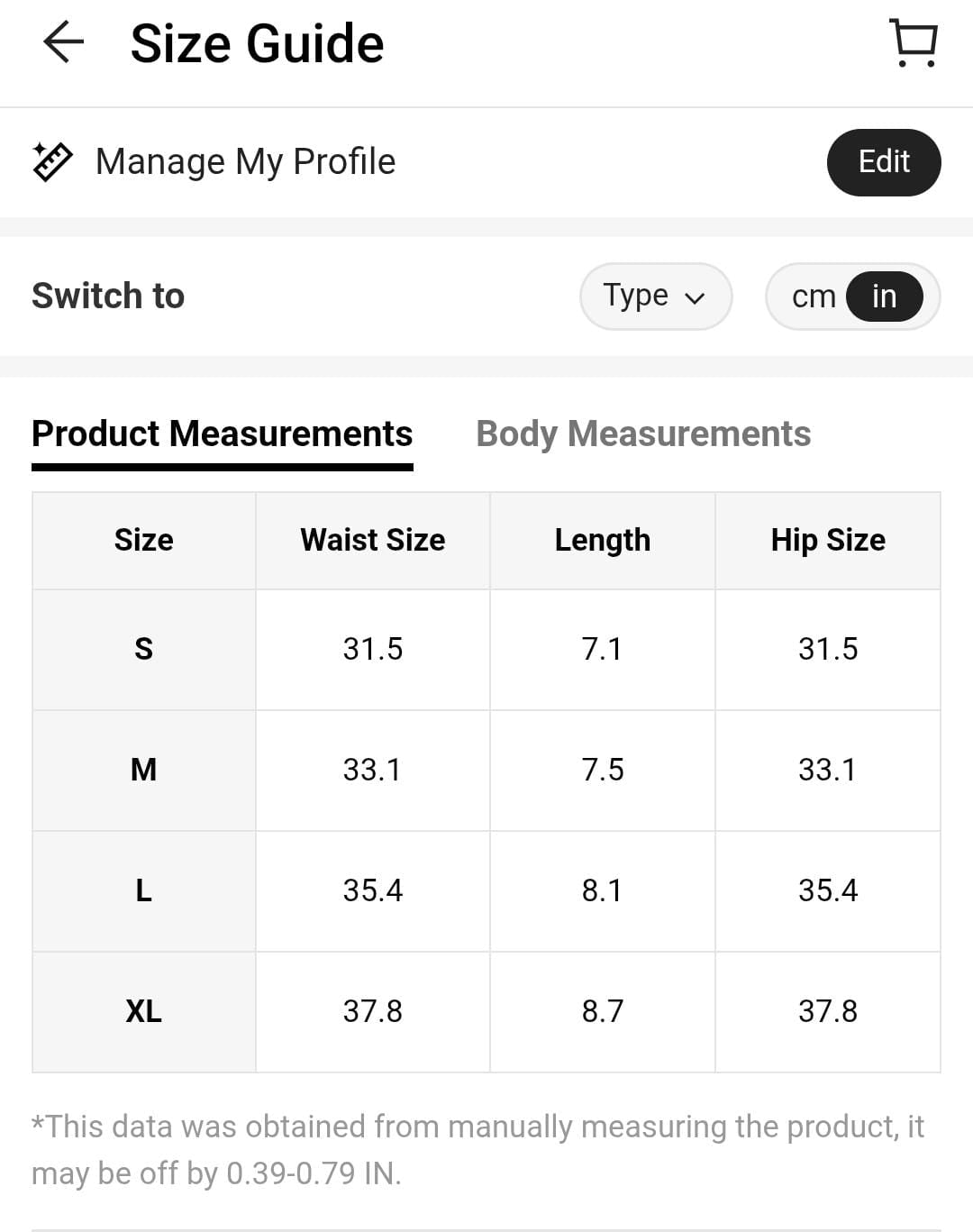Tap the Length column header
Image resolution: width=973 pixels, height=1232 pixels.
pos(602,540)
